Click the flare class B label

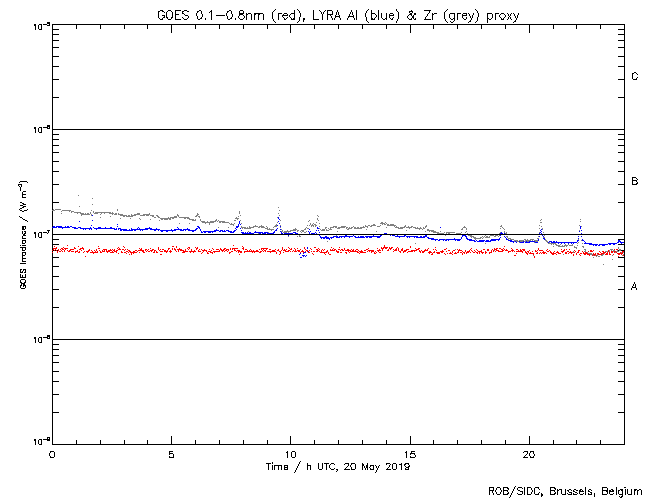[635, 182]
